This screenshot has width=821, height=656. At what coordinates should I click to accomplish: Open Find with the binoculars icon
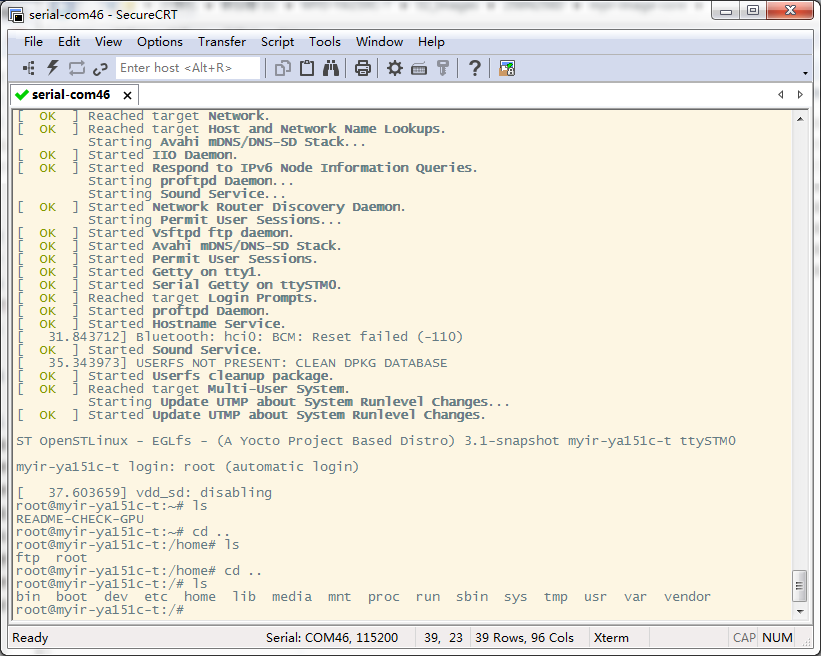tap(330, 68)
